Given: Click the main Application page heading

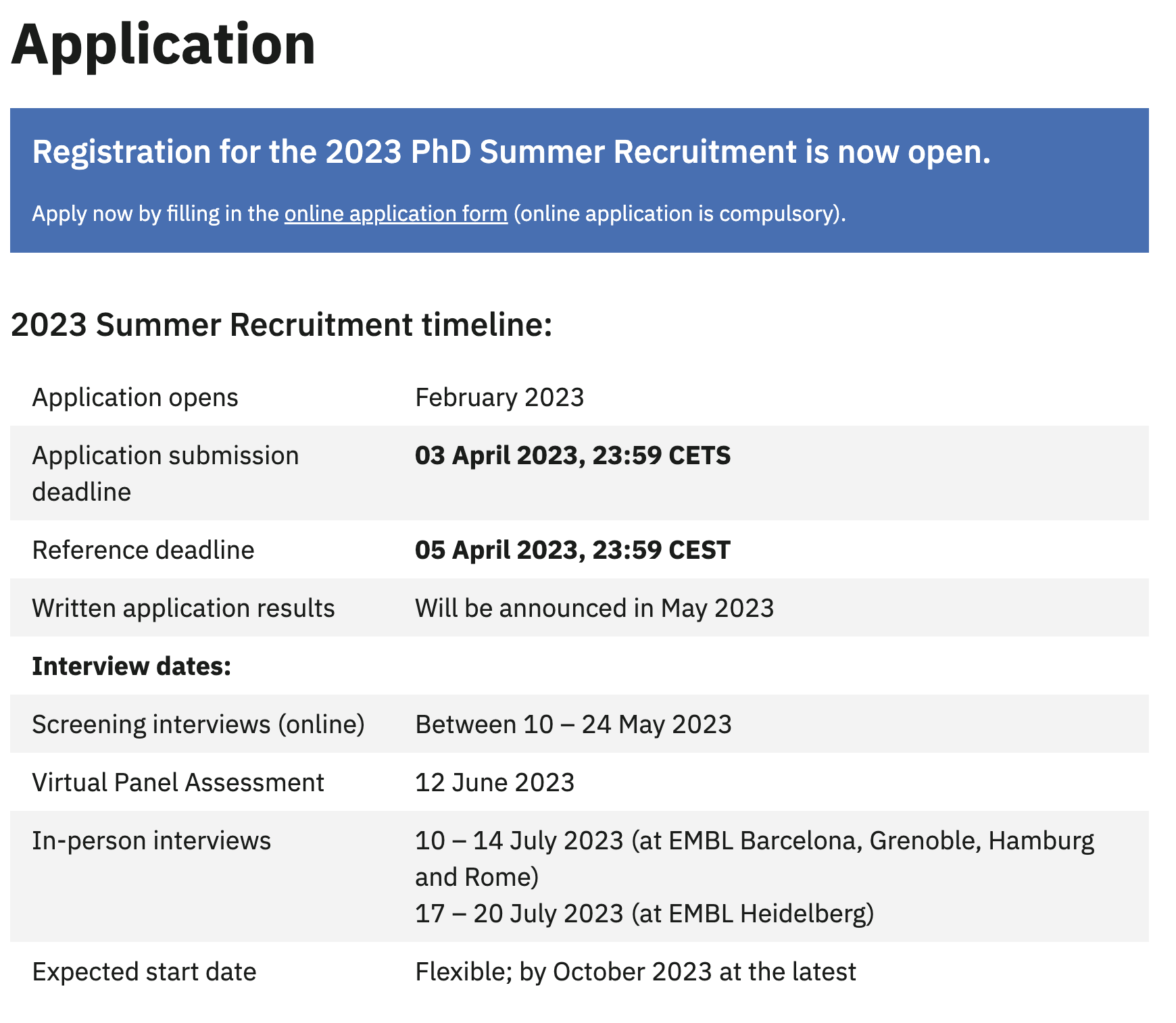Looking at the screenshot, I should coord(164,45).
